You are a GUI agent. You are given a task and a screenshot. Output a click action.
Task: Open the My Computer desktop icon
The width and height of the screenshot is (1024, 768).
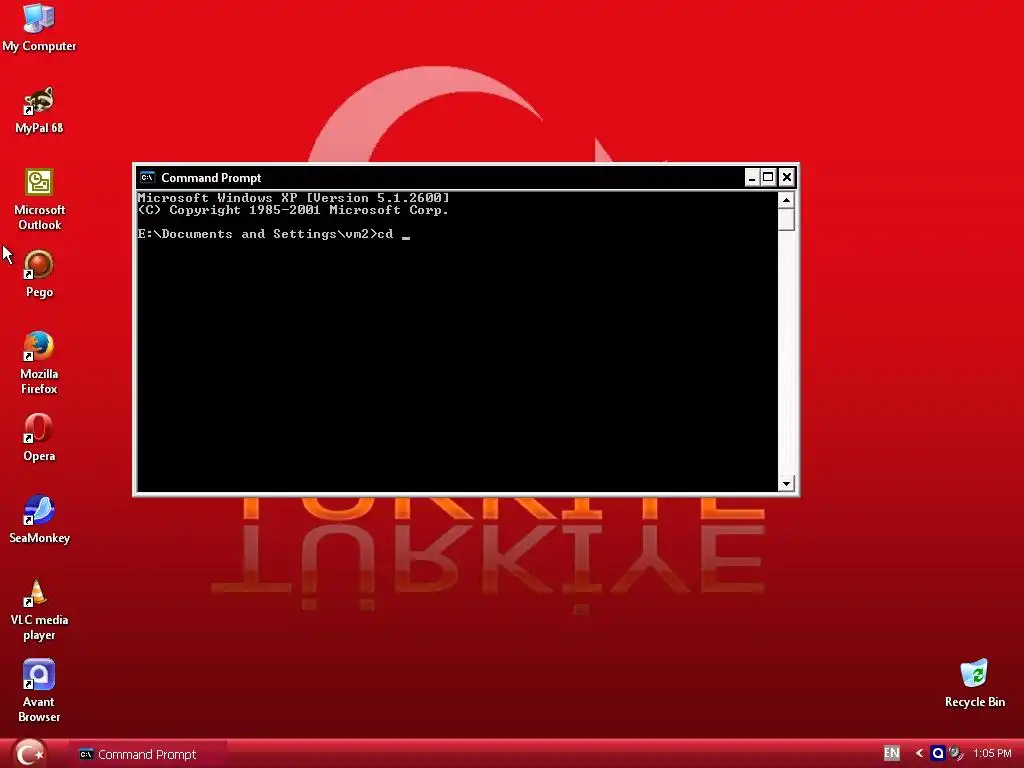[39, 27]
